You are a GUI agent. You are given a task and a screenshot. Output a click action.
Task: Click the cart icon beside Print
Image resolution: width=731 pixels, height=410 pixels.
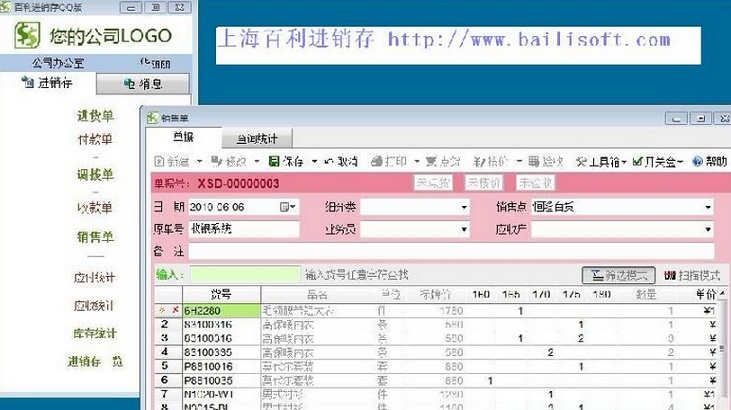[x=431, y=161]
